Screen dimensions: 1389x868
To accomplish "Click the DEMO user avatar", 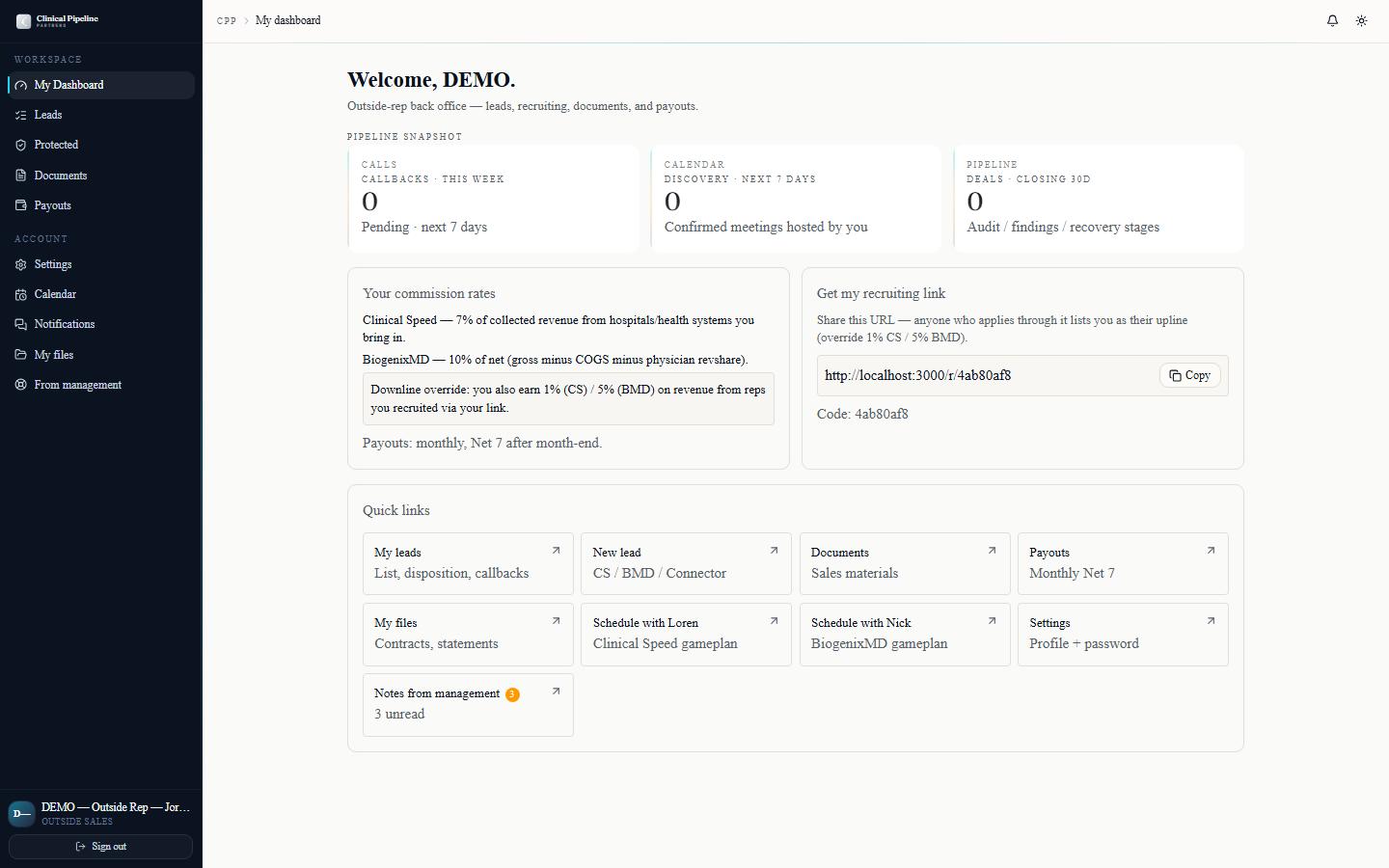I will (x=21, y=814).
